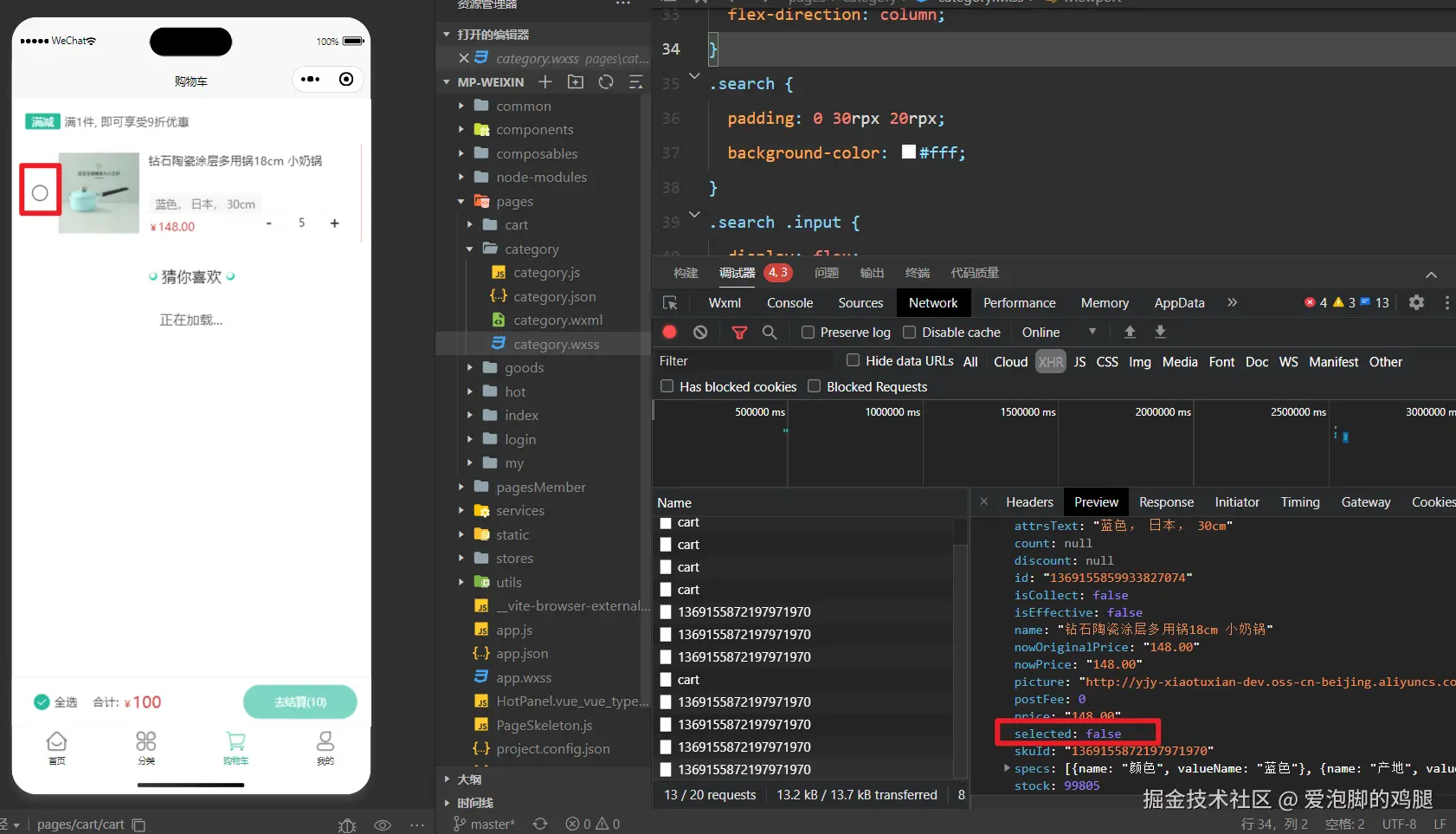The image size is (1456, 834).
Task: Decrease item quantity with minus button
Action: pyautogui.click(x=269, y=223)
